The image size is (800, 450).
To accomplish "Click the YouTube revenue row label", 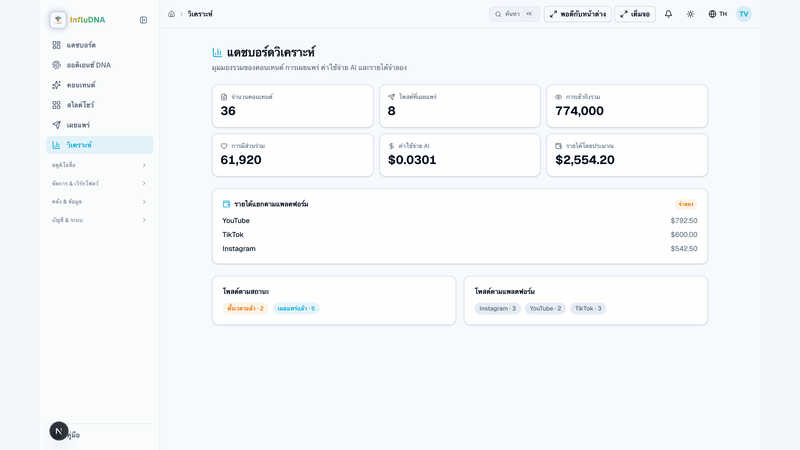I will (236, 220).
